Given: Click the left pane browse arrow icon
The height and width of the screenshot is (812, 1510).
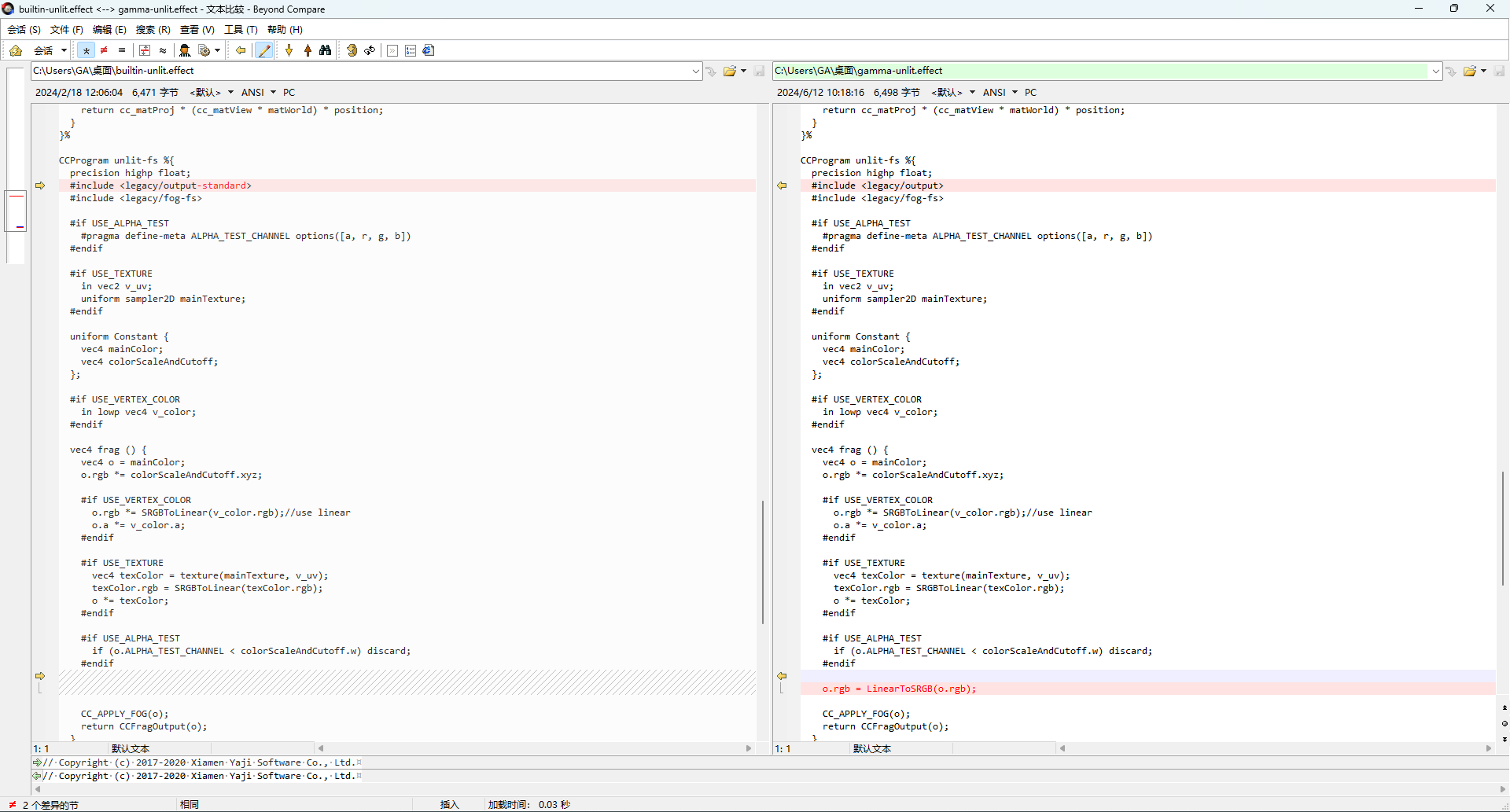Looking at the screenshot, I should [x=711, y=72].
